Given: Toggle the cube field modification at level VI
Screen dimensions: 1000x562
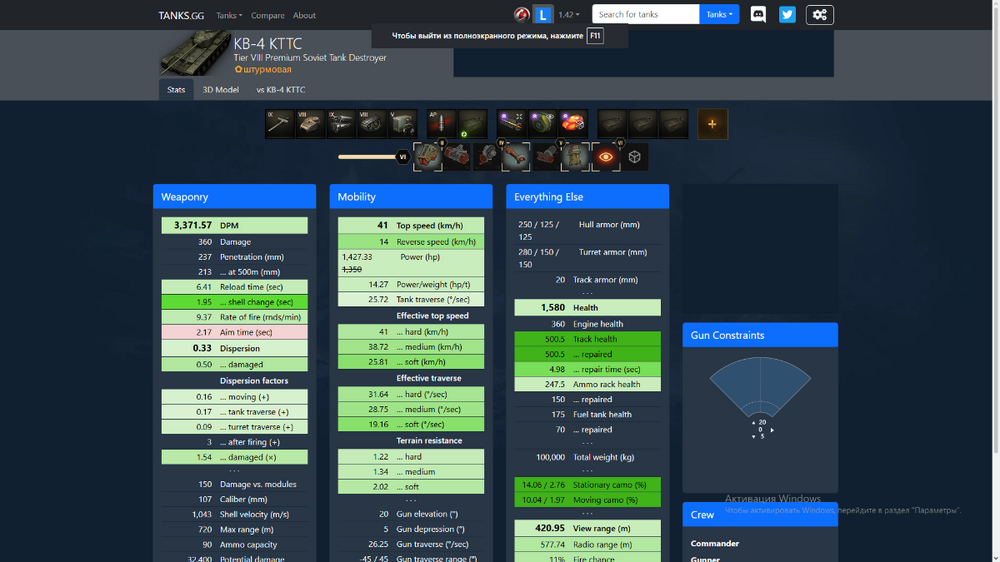Looking at the screenshot, I should (x=635, y=157).
